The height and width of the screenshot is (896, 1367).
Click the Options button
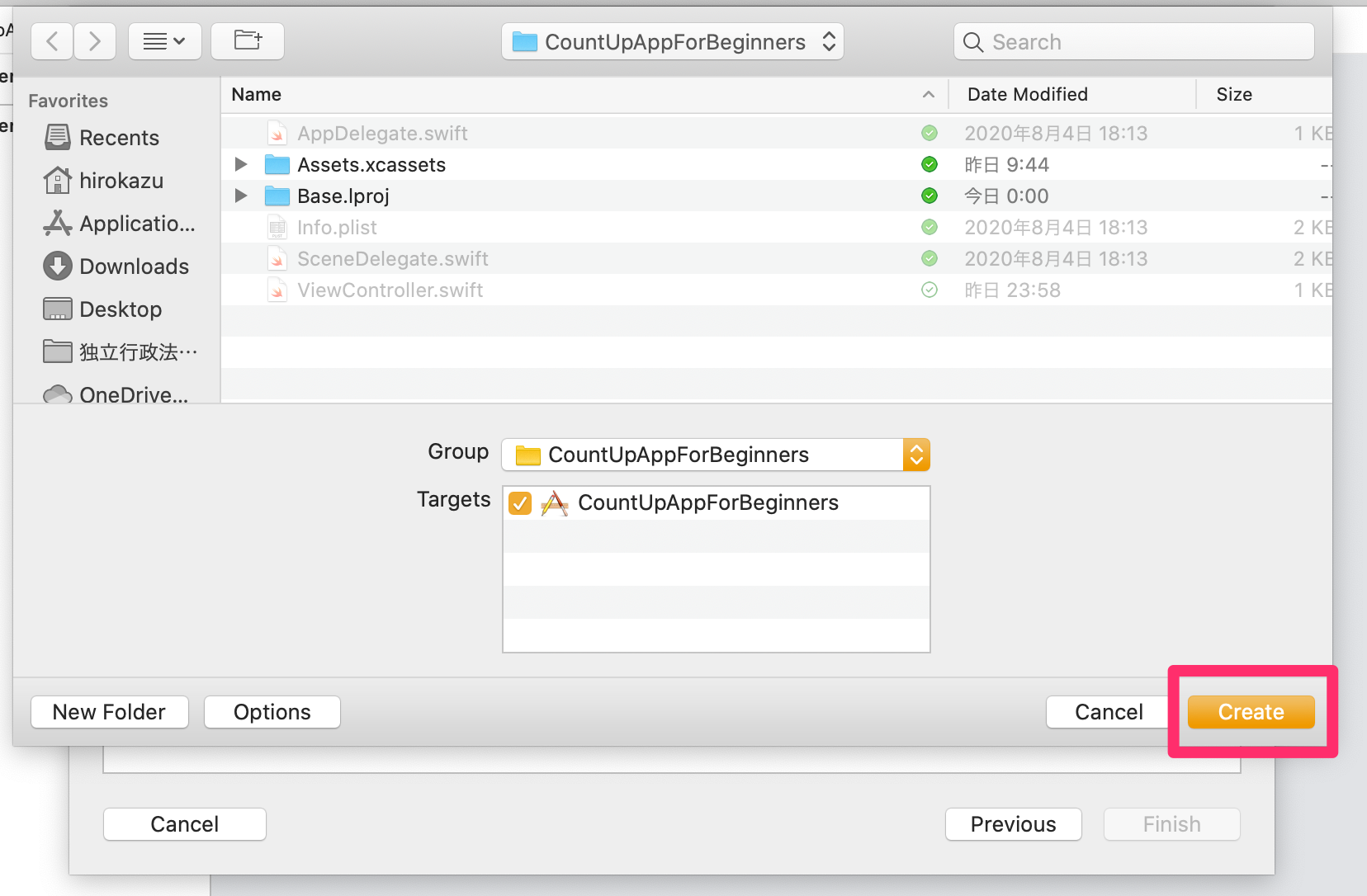tap(272, 712)
